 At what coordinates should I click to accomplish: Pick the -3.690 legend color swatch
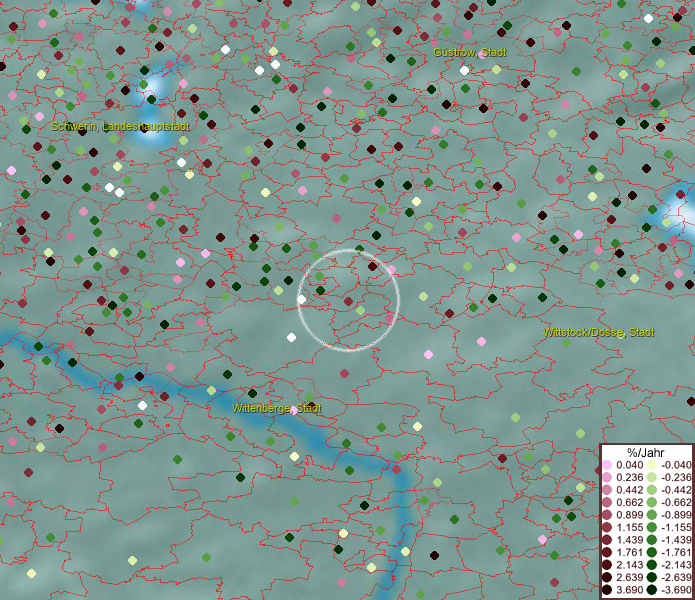[651, 590]
